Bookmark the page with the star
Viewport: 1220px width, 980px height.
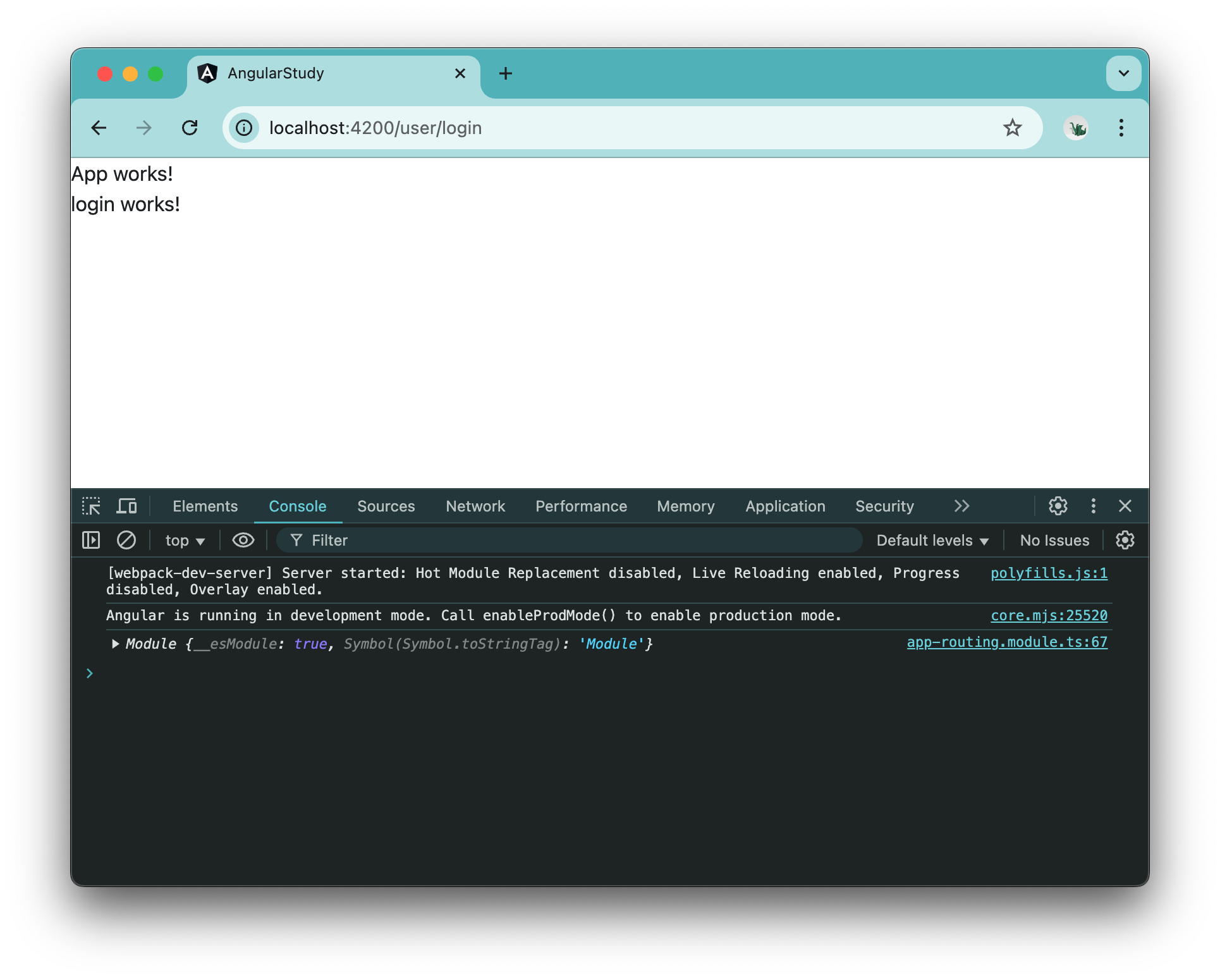1013,128
